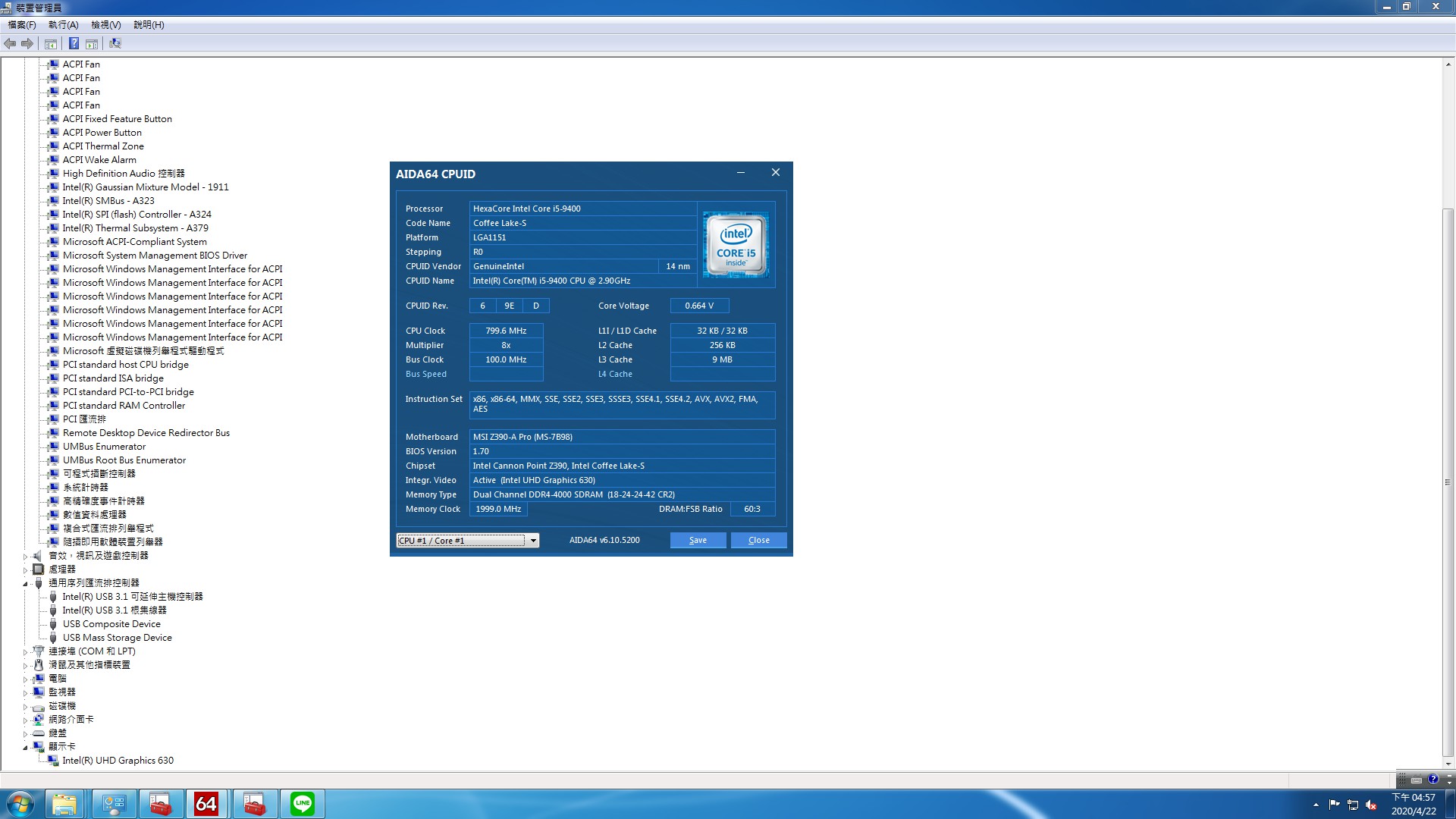Click Close in AIDA64 CPUID
1456x819 pixels.
click(x=758, y=540)
